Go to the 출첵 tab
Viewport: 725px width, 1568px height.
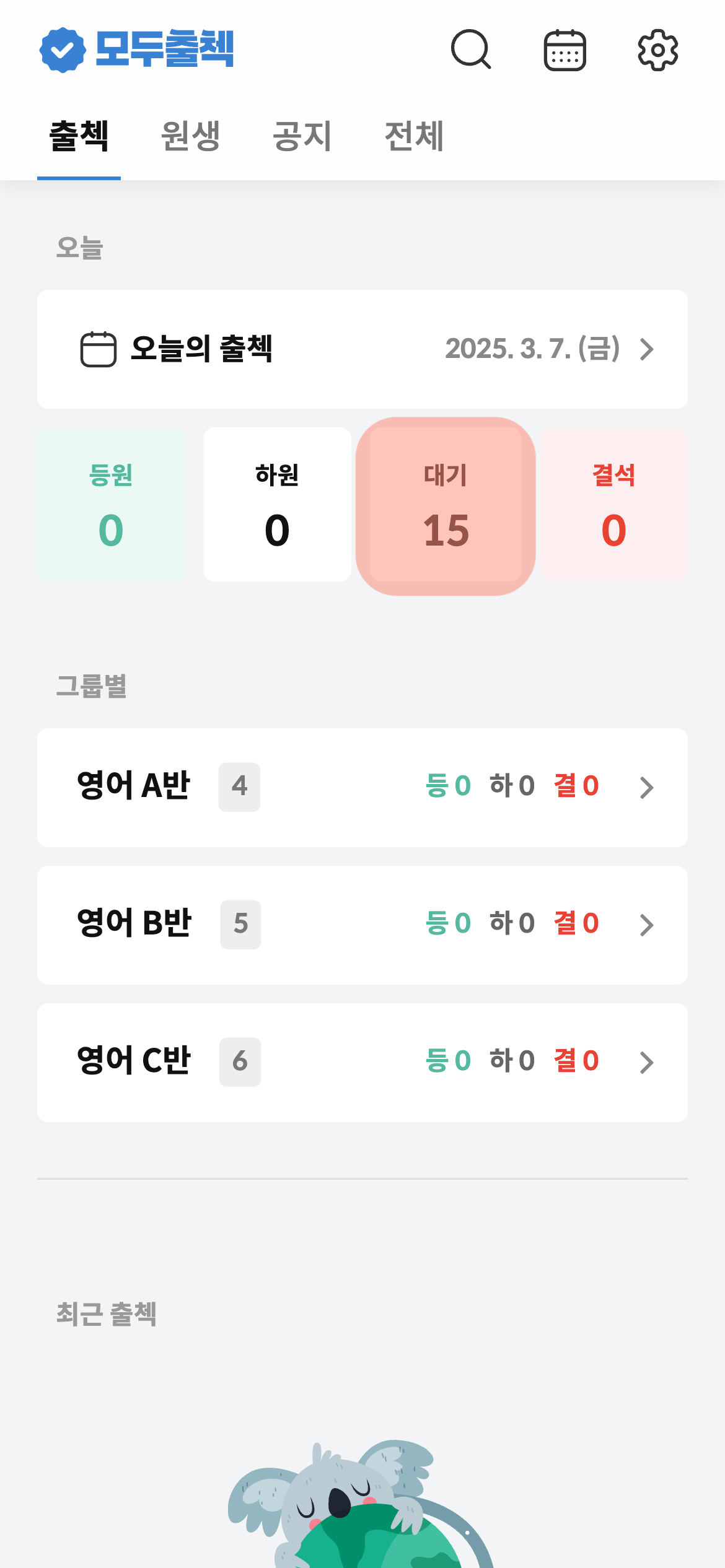click(79, 136)
